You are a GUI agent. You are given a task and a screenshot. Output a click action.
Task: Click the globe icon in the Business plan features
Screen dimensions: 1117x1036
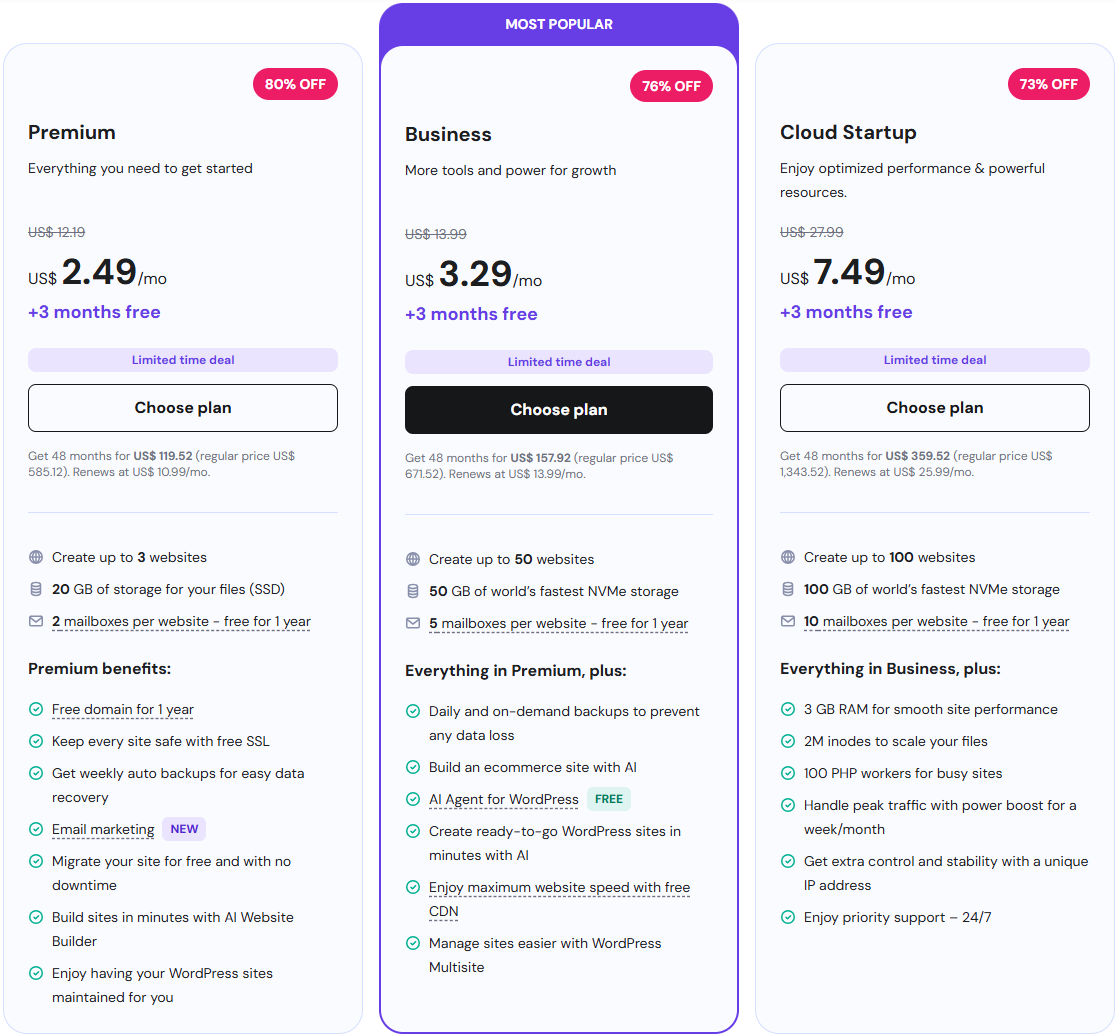(x=413, y=560)
